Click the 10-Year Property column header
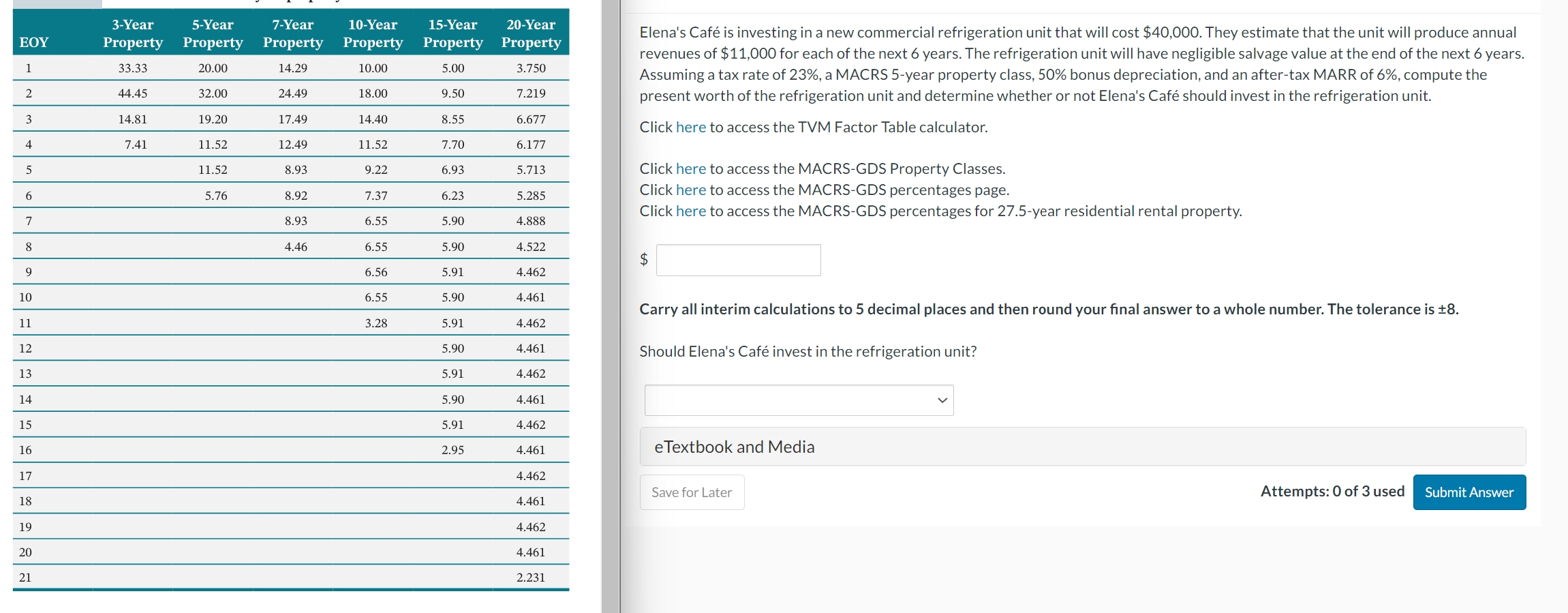 click(x=373, y=33)
